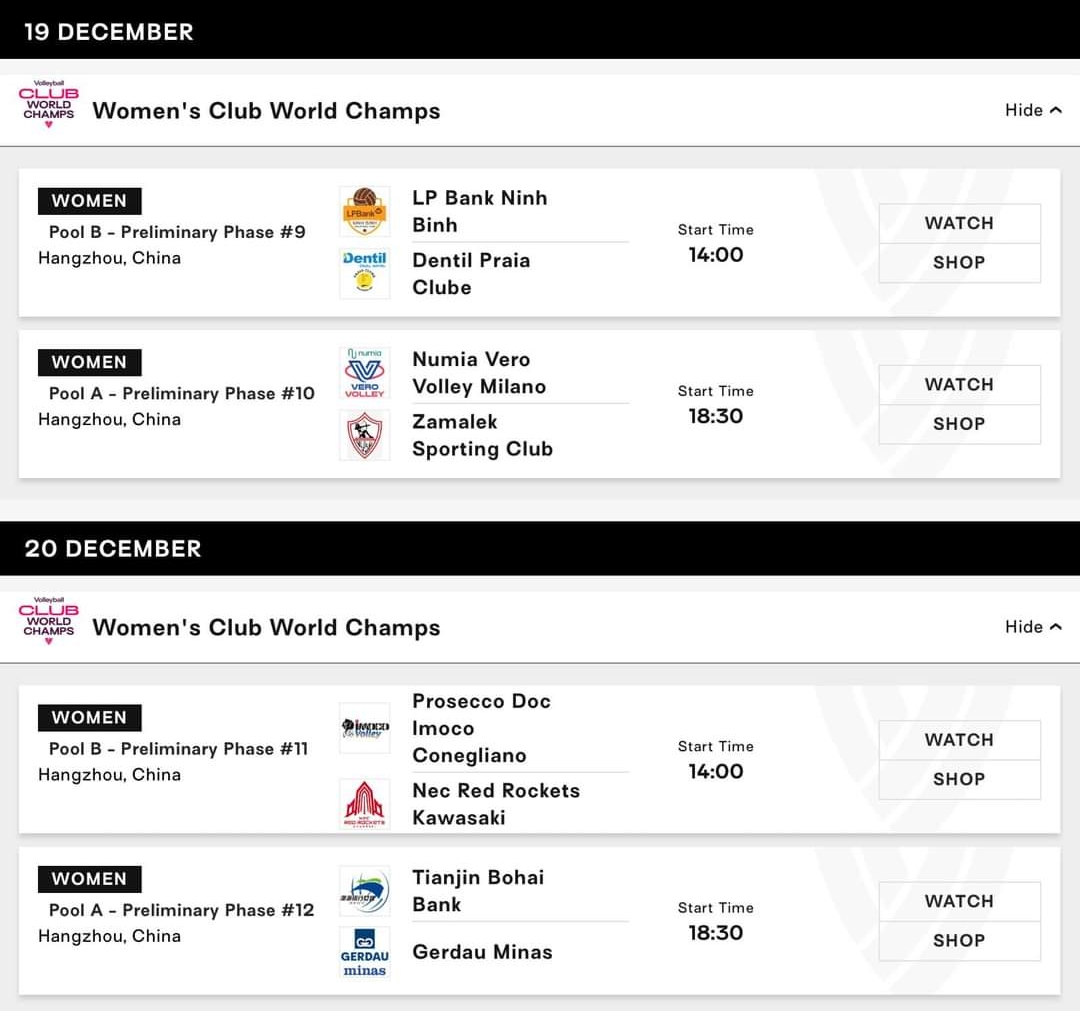Open Shop for the Preliminary Phase #9 match
1080x1011 pixels.
(959, 262)
